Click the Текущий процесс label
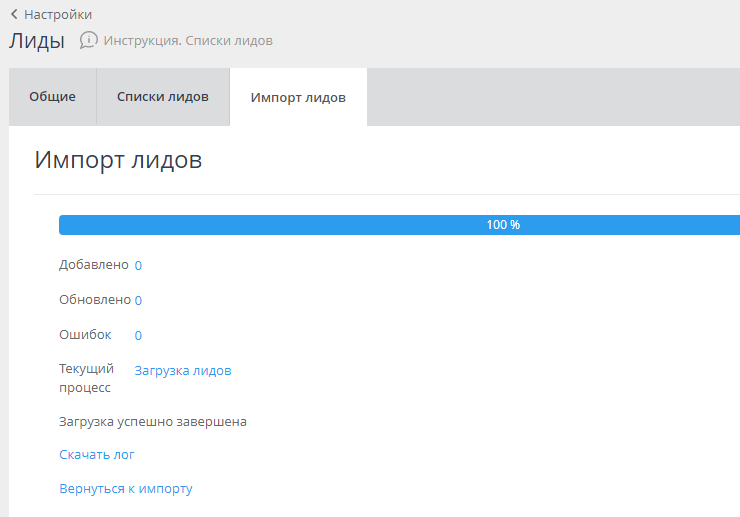This screenshot has width=740, height=517. [x=87, y=378]
